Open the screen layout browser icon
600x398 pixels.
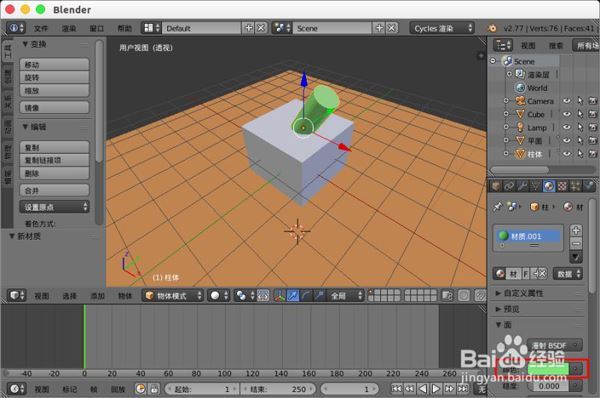pos(152,28)
